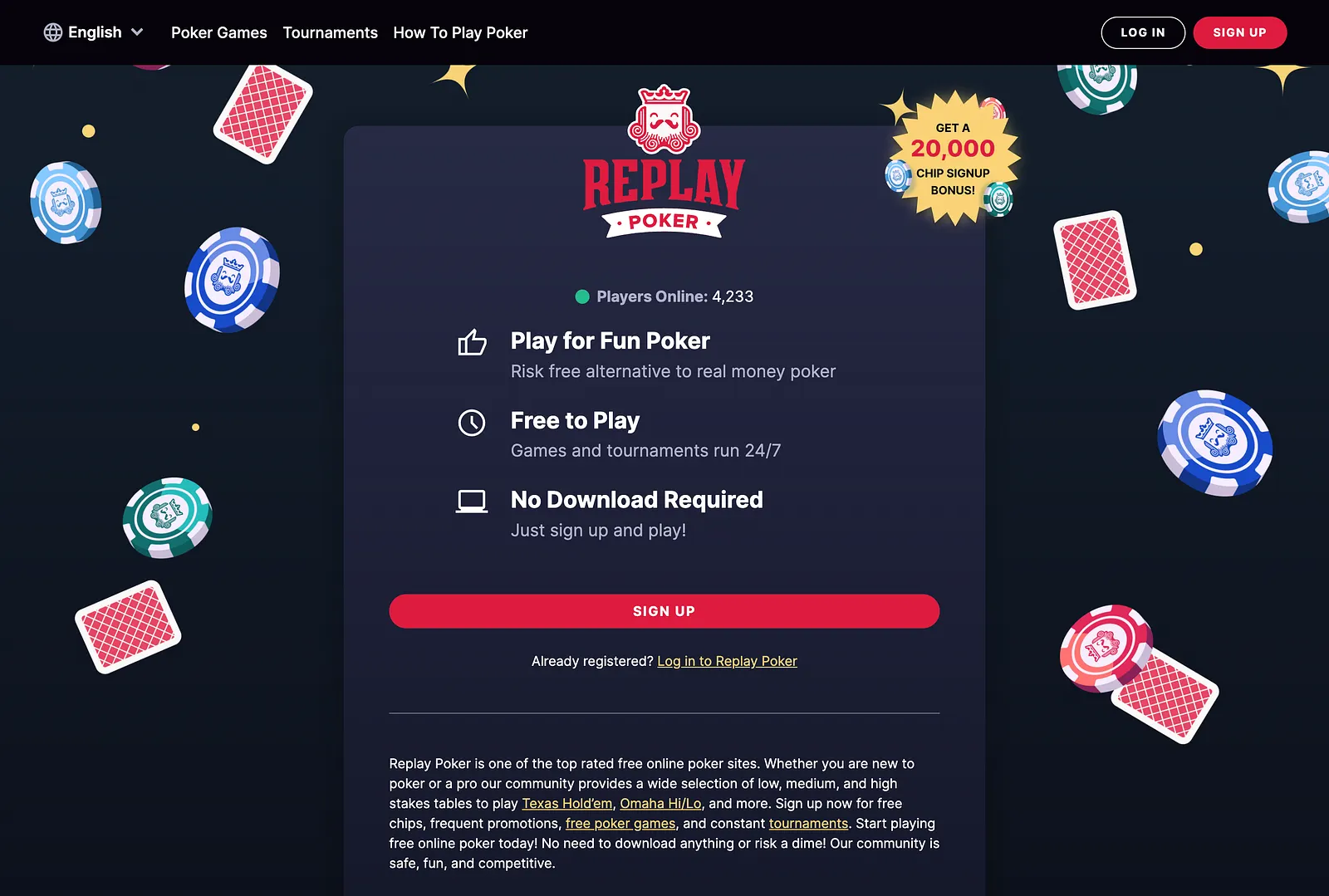Expand the English language dropdown chevron

pyautogui.click(x=137, y=32)
